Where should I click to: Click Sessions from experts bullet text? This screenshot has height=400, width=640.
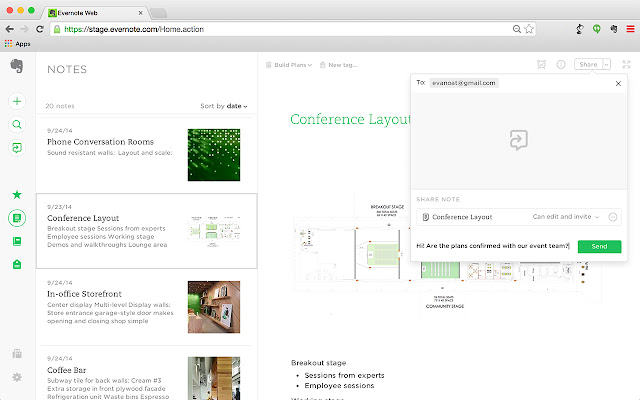click(344, 375)
